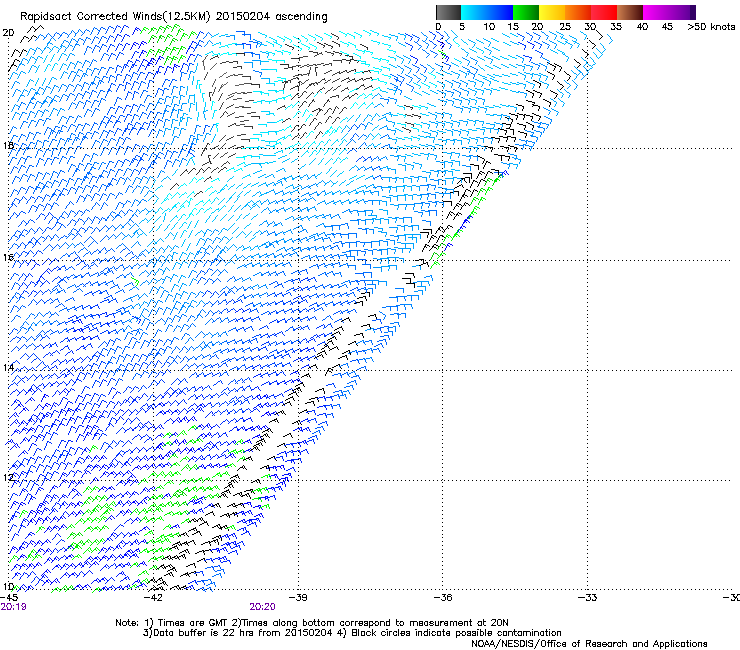Click the '5' label under the color bar
Screen dimensions: 740x650
click(462, 27)
